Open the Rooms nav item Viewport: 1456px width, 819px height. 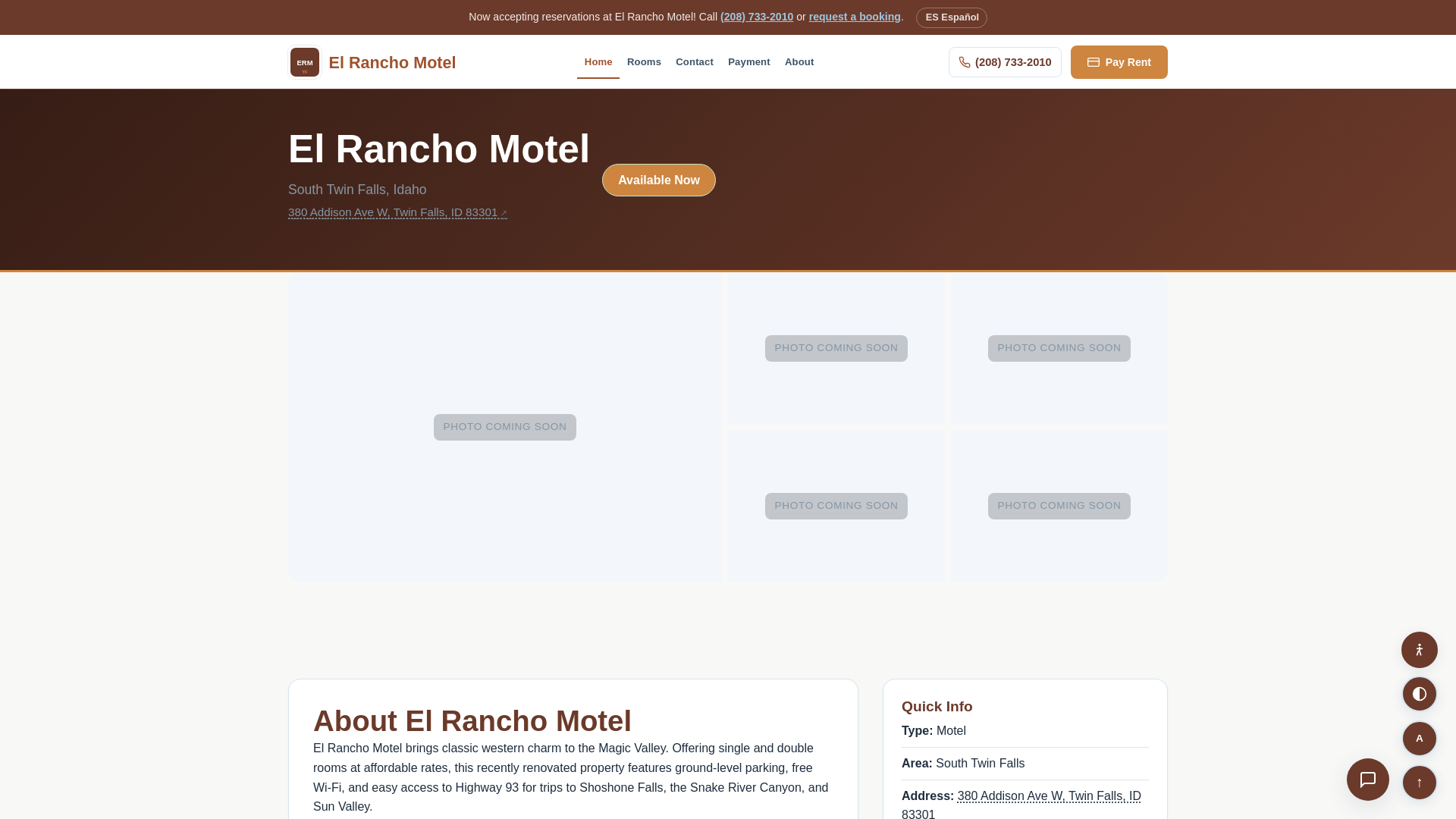pos(644,62)
